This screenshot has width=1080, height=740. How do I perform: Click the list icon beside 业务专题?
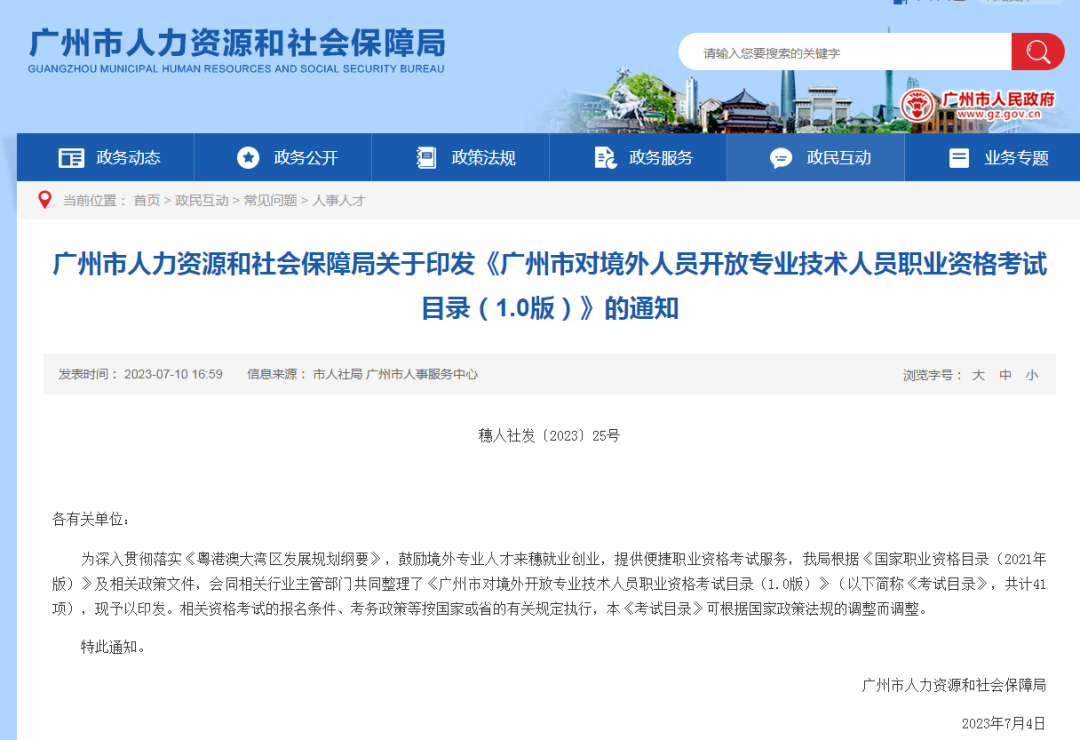click(959, 158)
